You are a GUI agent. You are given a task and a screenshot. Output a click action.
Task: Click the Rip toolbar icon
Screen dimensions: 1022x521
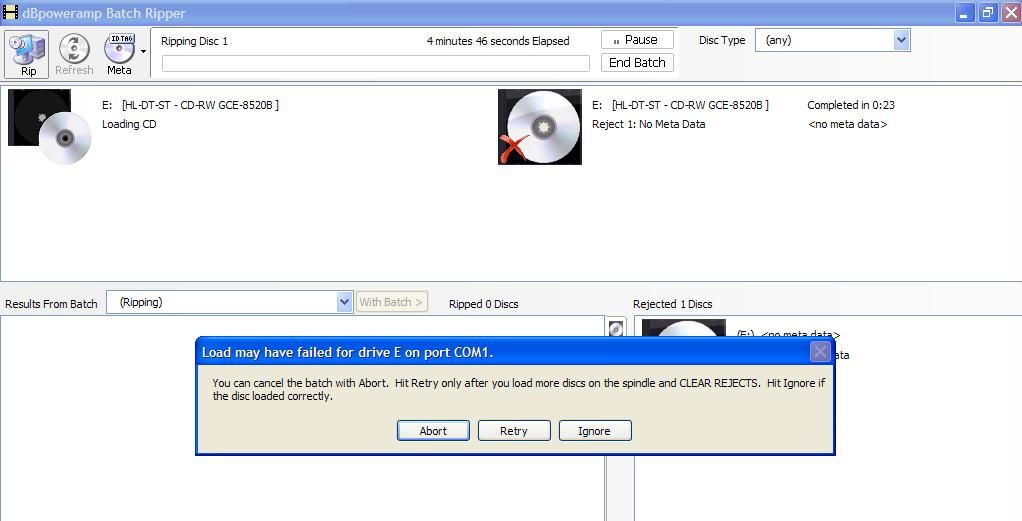(27, 54)
